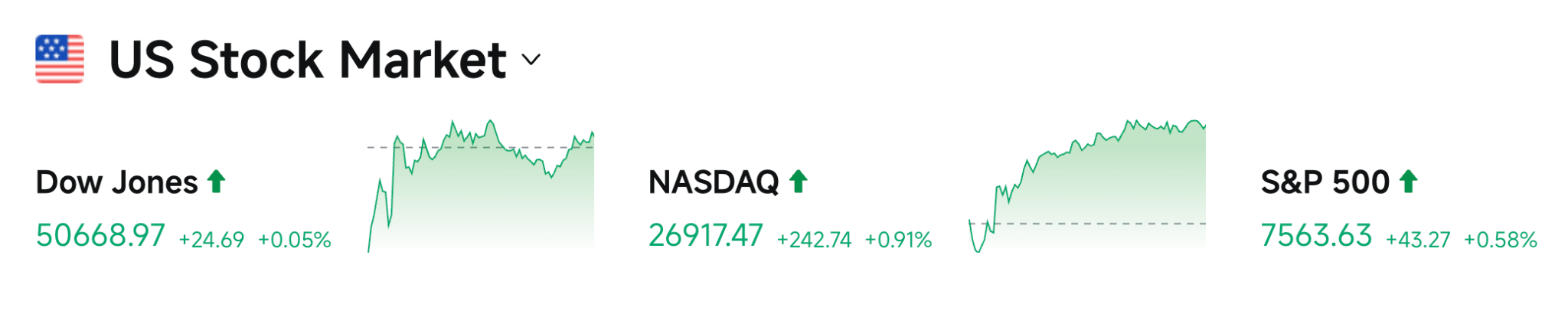Viewport: 1568px width, 324px height.
Task: Click the US flag icon
Action: (x=60, y=59)
